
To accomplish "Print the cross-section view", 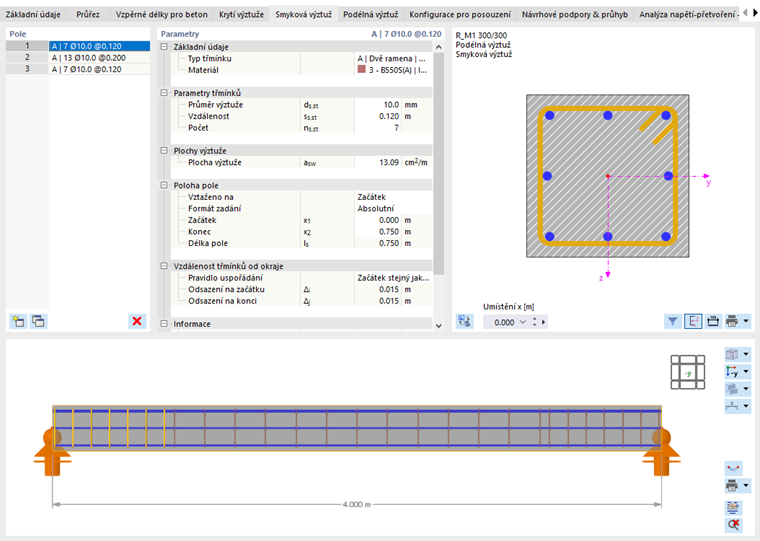I will tap(732, 321).
